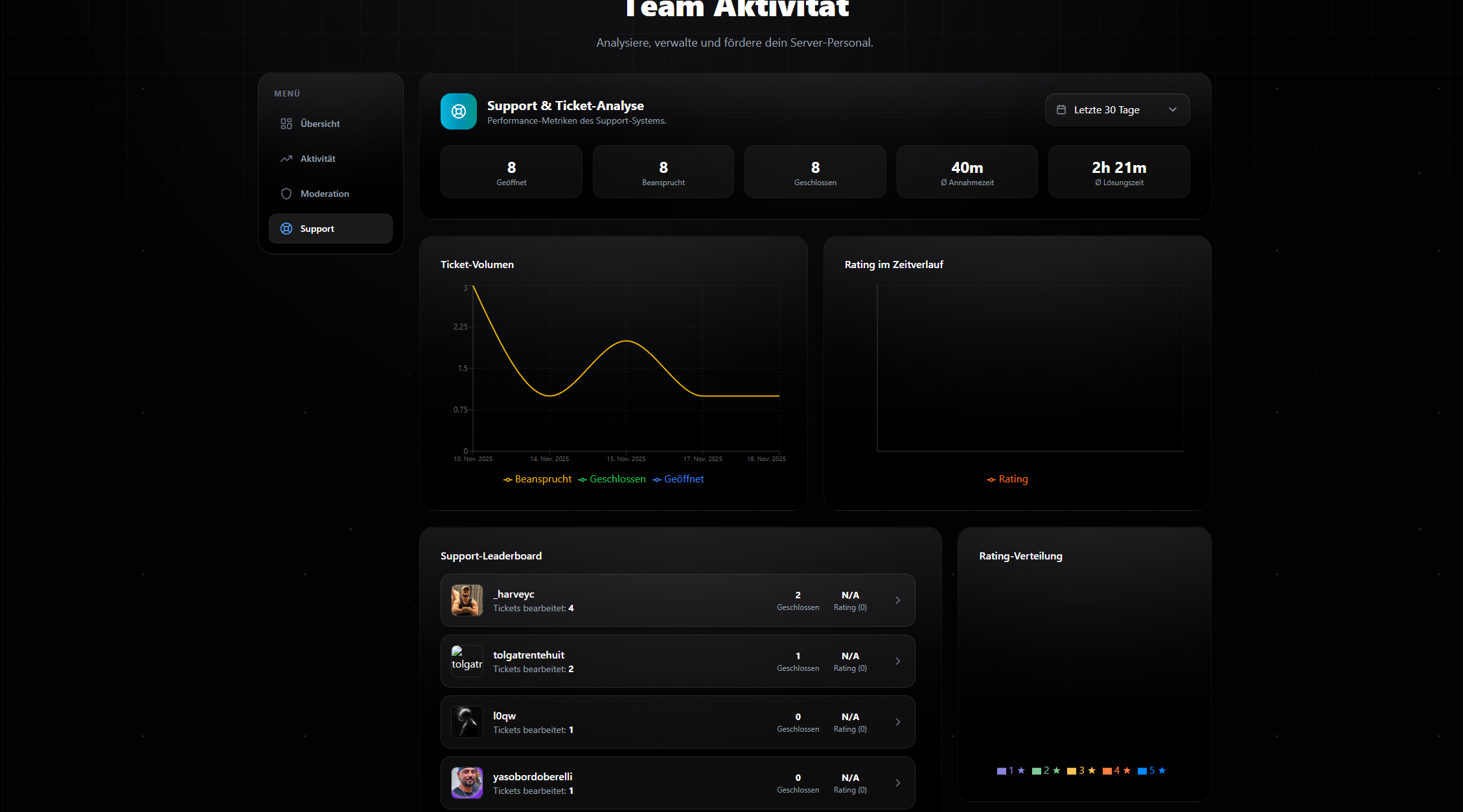Switch to the Moderation section
This screenshot has width=1463, height=812.
click(x=324, y=193)
